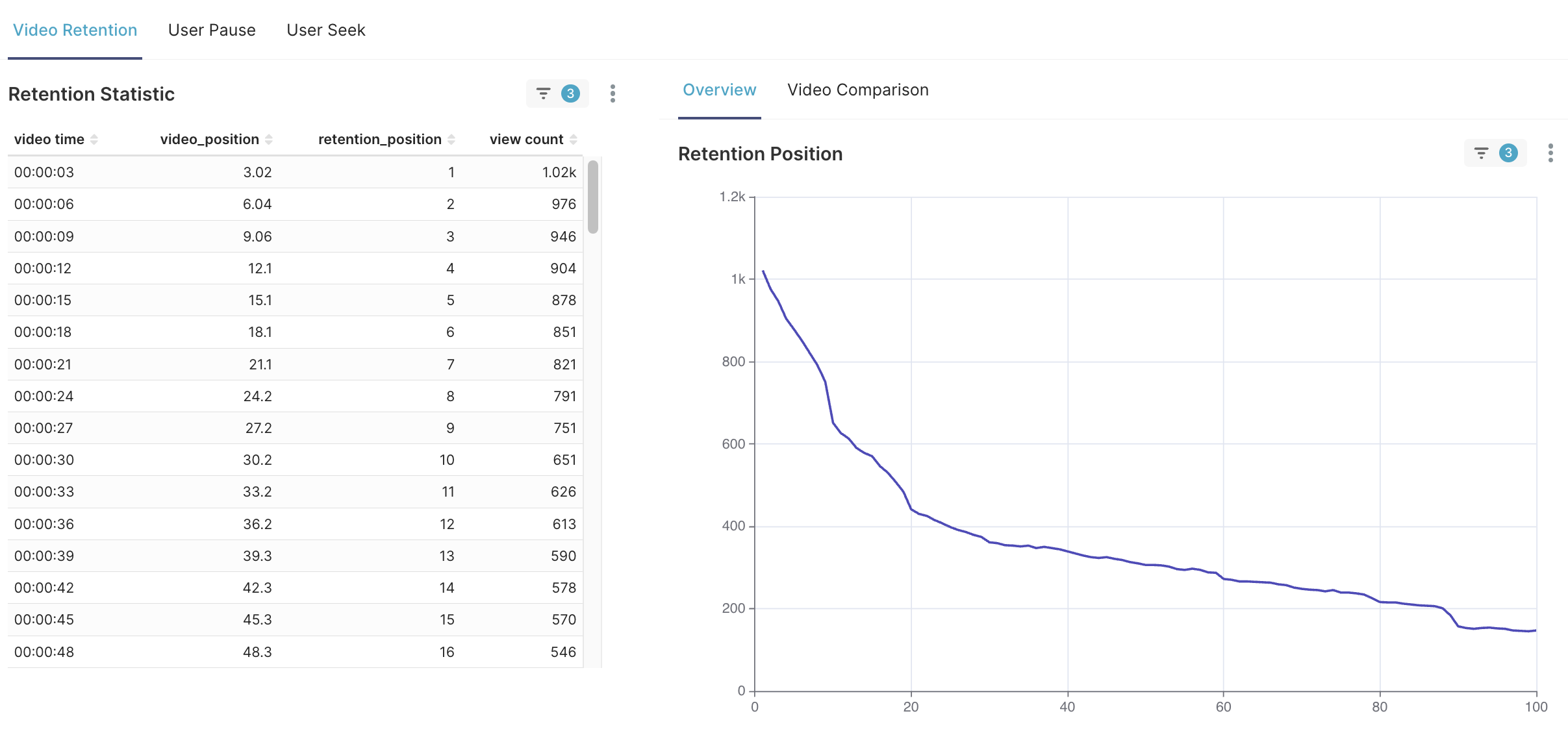Click the video_position column header label
1568x731 pixels.
(x=210, y=140)
